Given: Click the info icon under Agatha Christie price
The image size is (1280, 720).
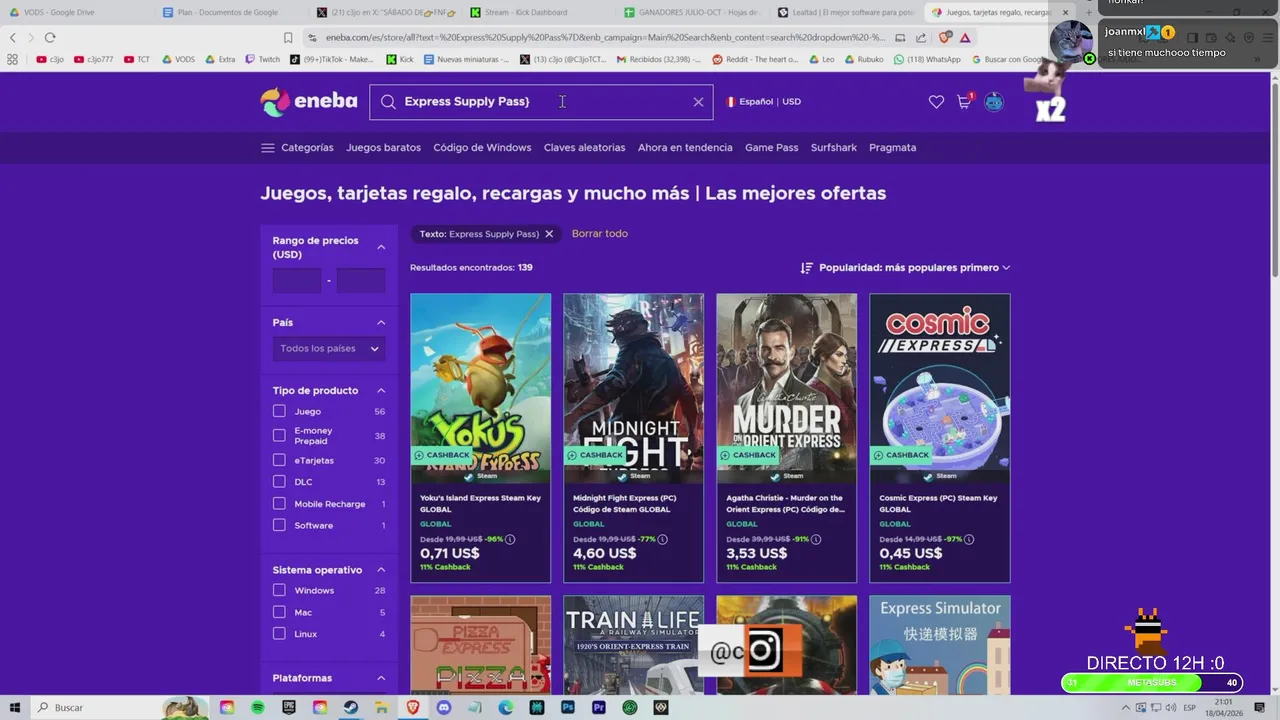Looking at the screenshot, I should (816, 539).
